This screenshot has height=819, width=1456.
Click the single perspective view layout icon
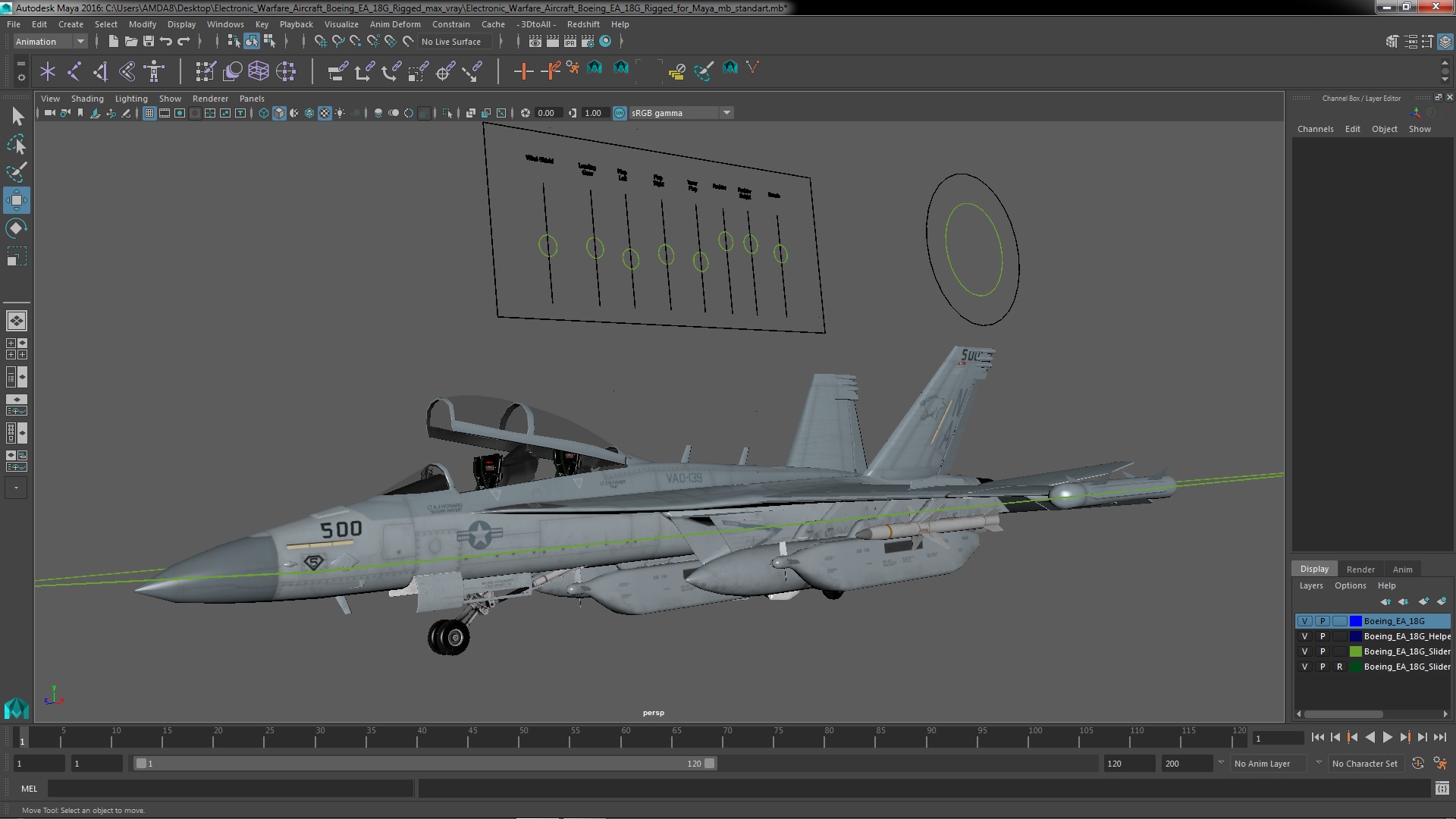[x=17, y=321]
